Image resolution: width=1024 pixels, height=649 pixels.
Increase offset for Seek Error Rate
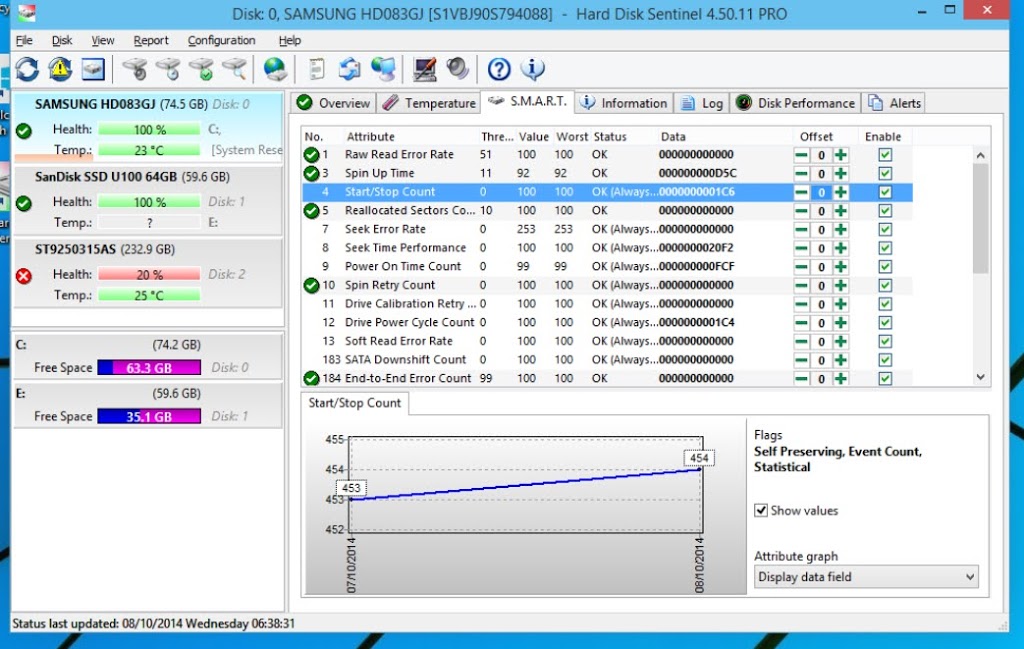click(x=841, y=229)
